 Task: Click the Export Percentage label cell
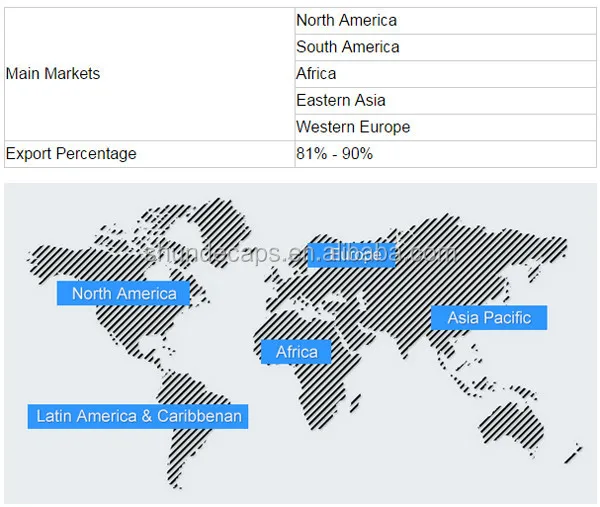pos(150,154)
